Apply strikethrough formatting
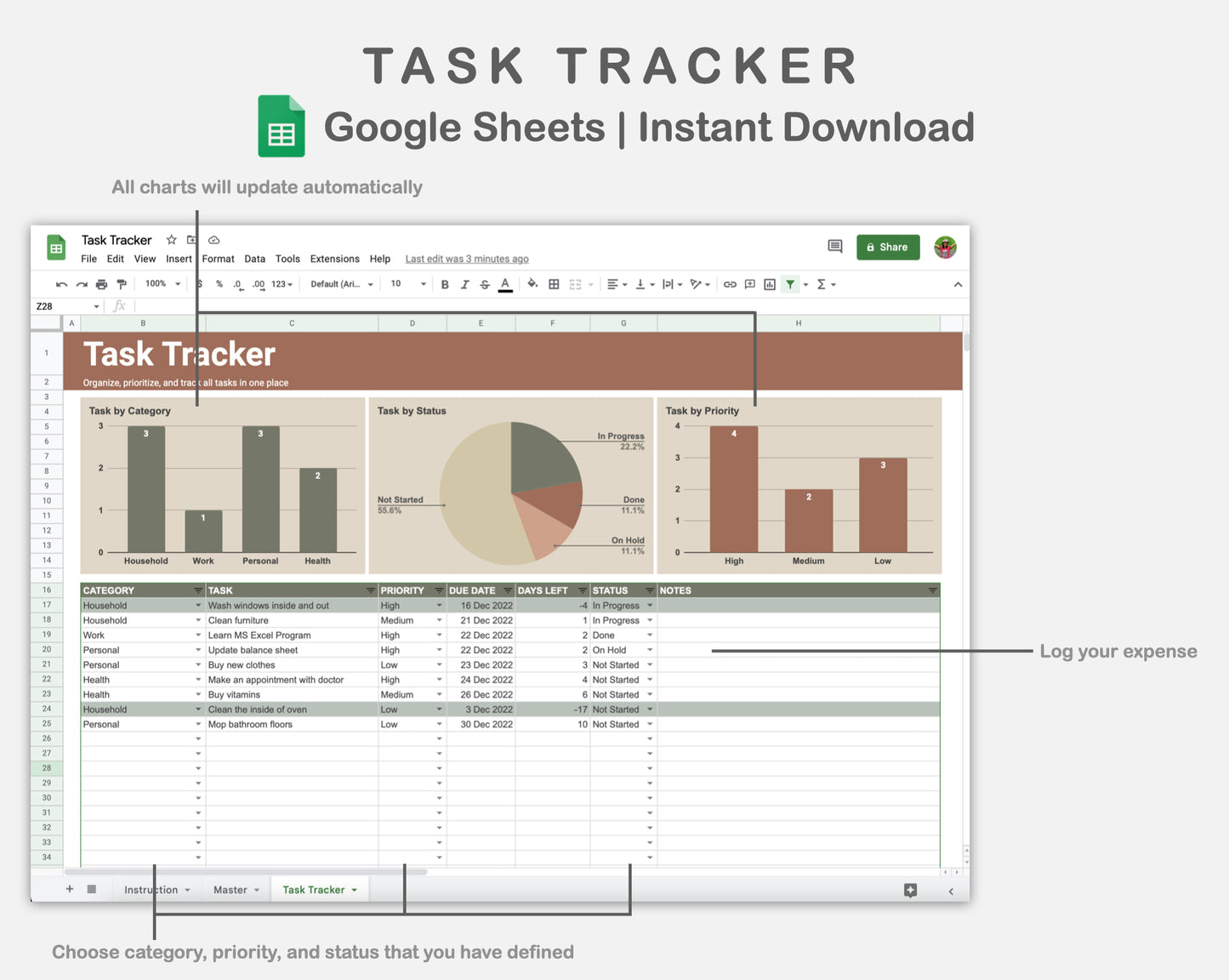 pyautogui.click(x=485, y=284)
